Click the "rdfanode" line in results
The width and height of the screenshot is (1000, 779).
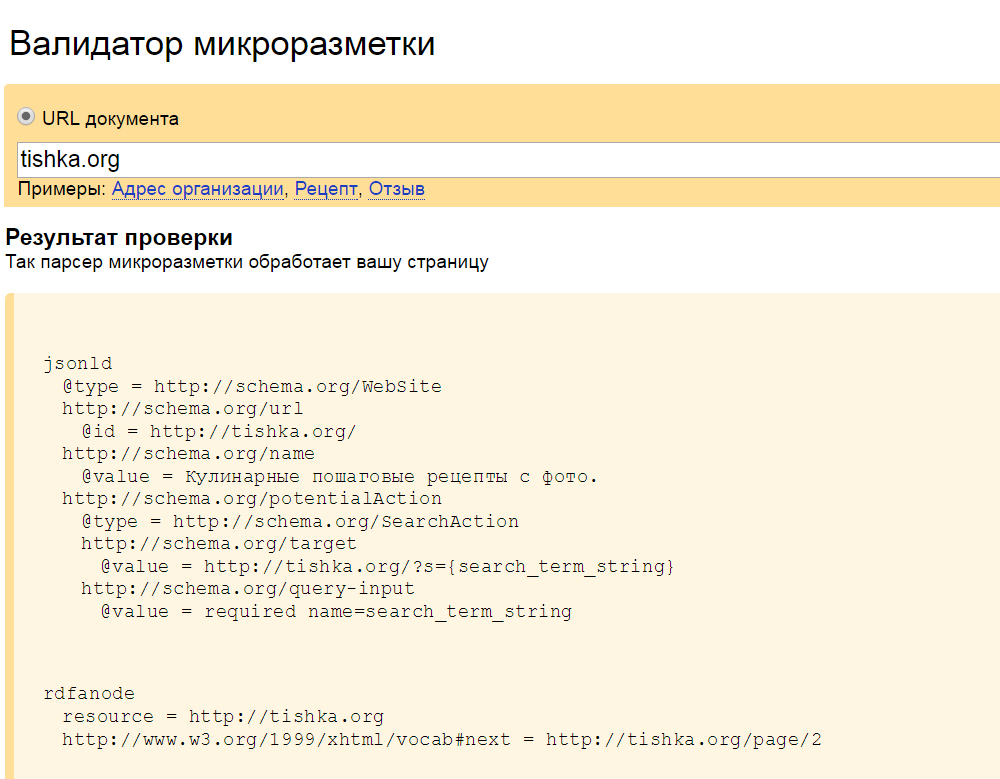(89, 694)
